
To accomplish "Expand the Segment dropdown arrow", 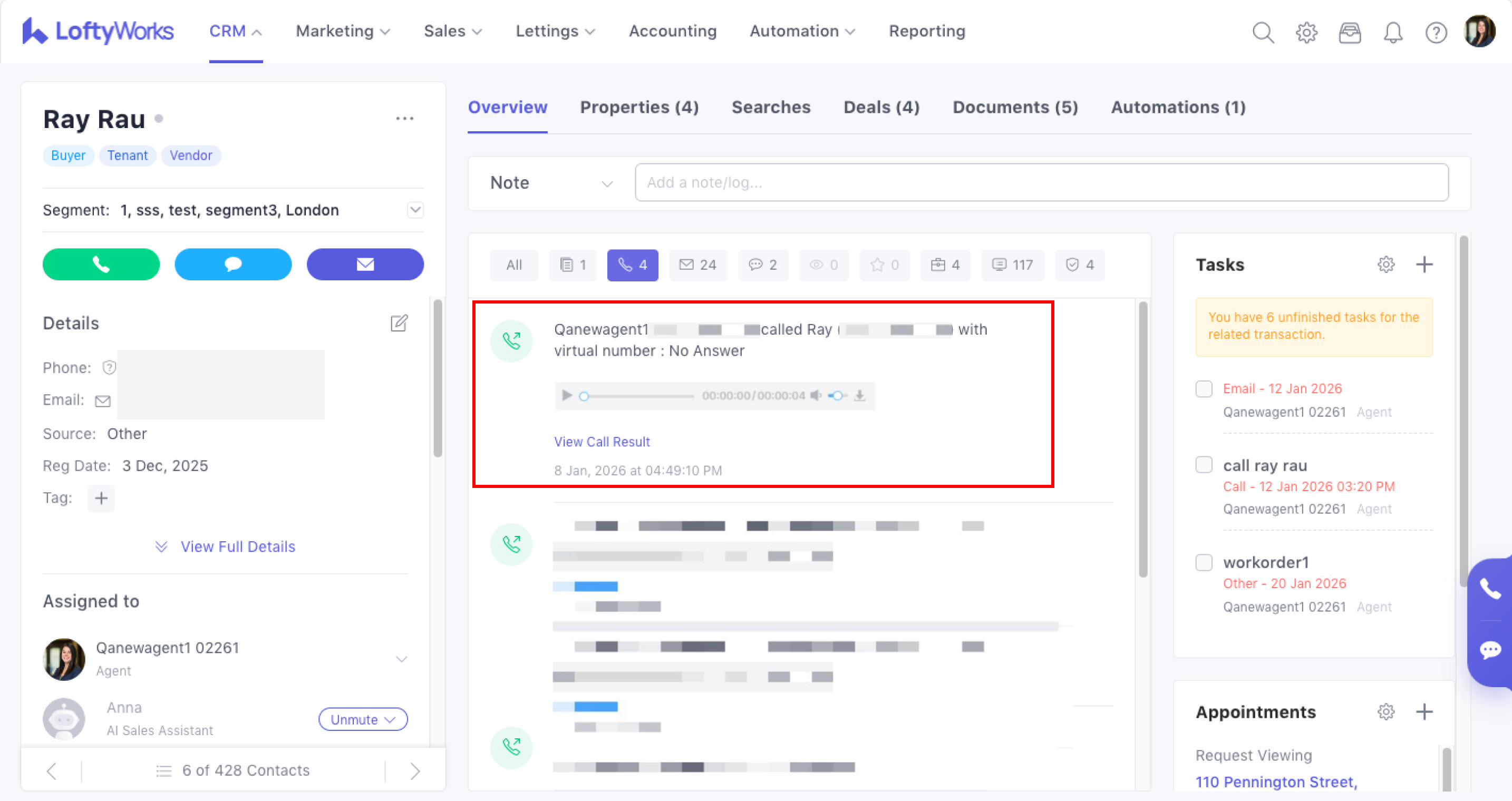I will pos(415,210).
